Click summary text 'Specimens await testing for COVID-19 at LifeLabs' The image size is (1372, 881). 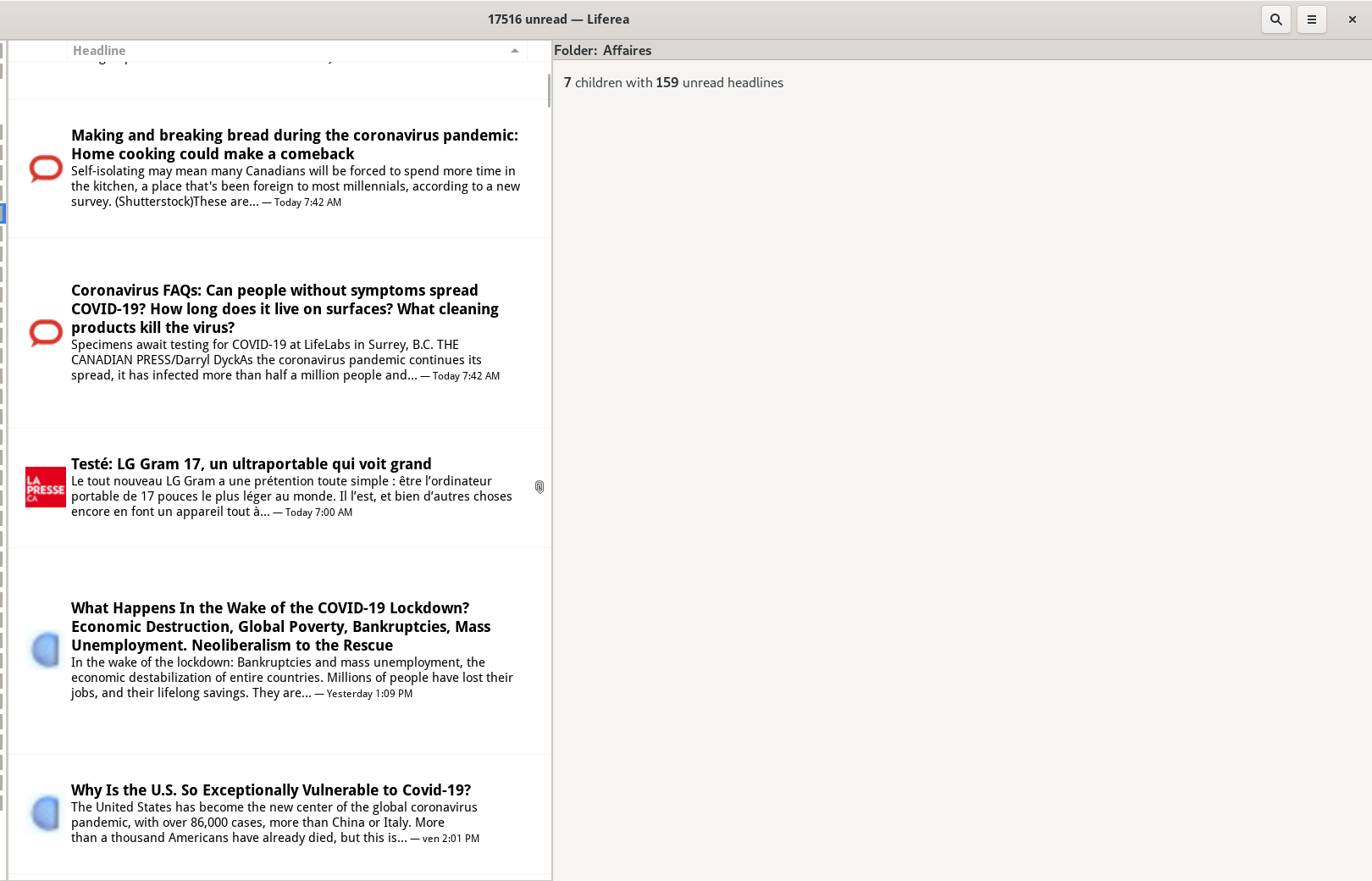tap(285, 359)
